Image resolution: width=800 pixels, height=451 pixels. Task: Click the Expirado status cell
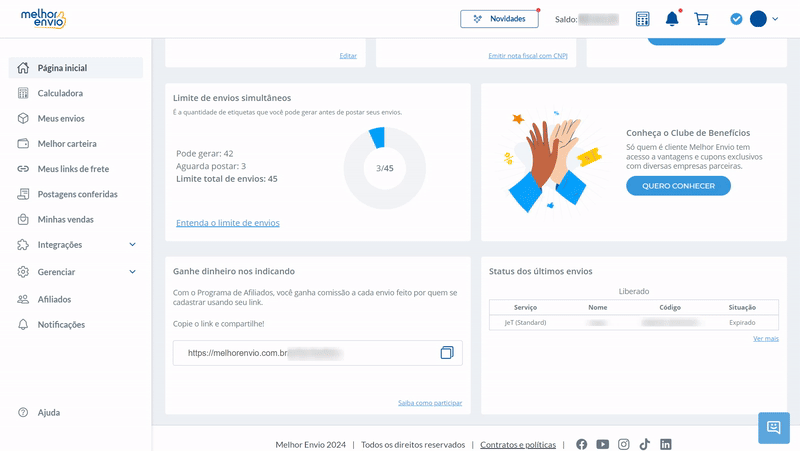click(742, 322)
